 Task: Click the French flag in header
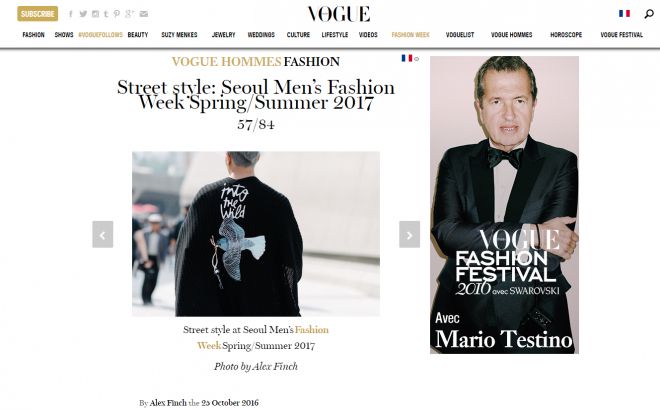pos(625,14)
